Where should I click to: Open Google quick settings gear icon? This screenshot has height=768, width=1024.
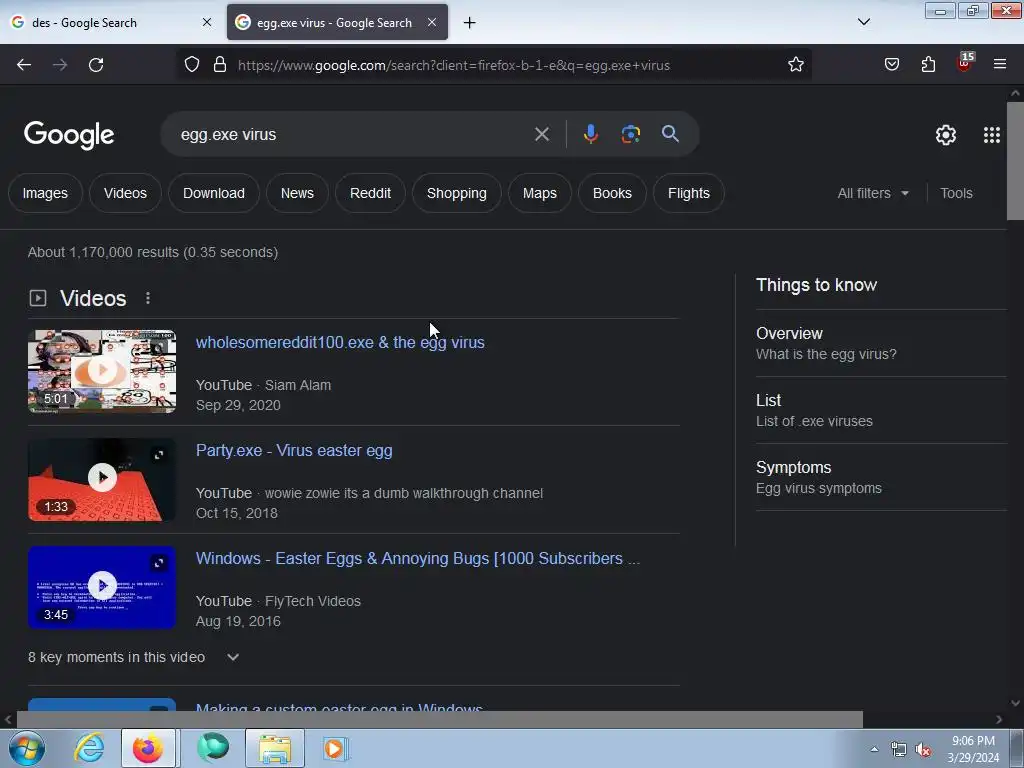[x=946, y=135]
